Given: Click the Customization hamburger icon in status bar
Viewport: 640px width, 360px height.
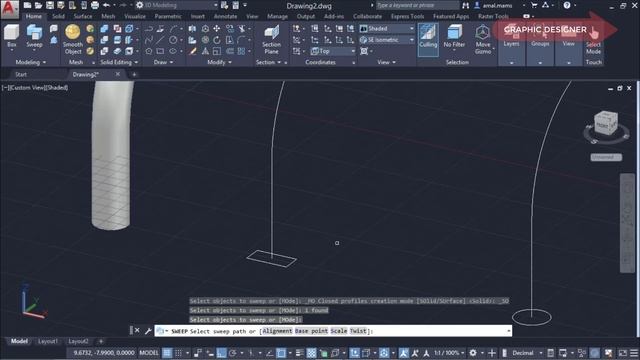Looking at the screenshot, I should 634,353.
